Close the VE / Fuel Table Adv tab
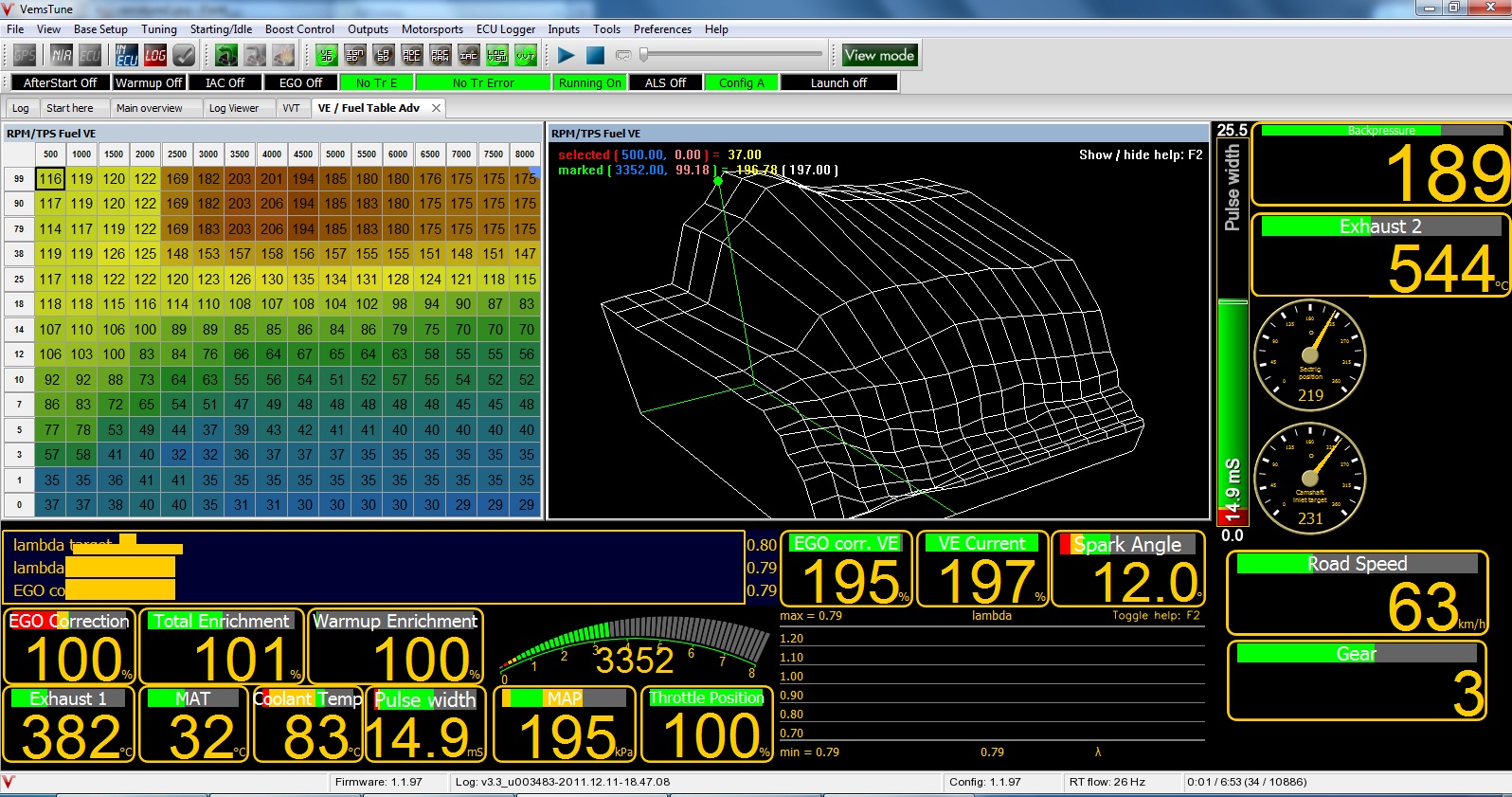Screen dimensions: 1512x797 point(436,108)
